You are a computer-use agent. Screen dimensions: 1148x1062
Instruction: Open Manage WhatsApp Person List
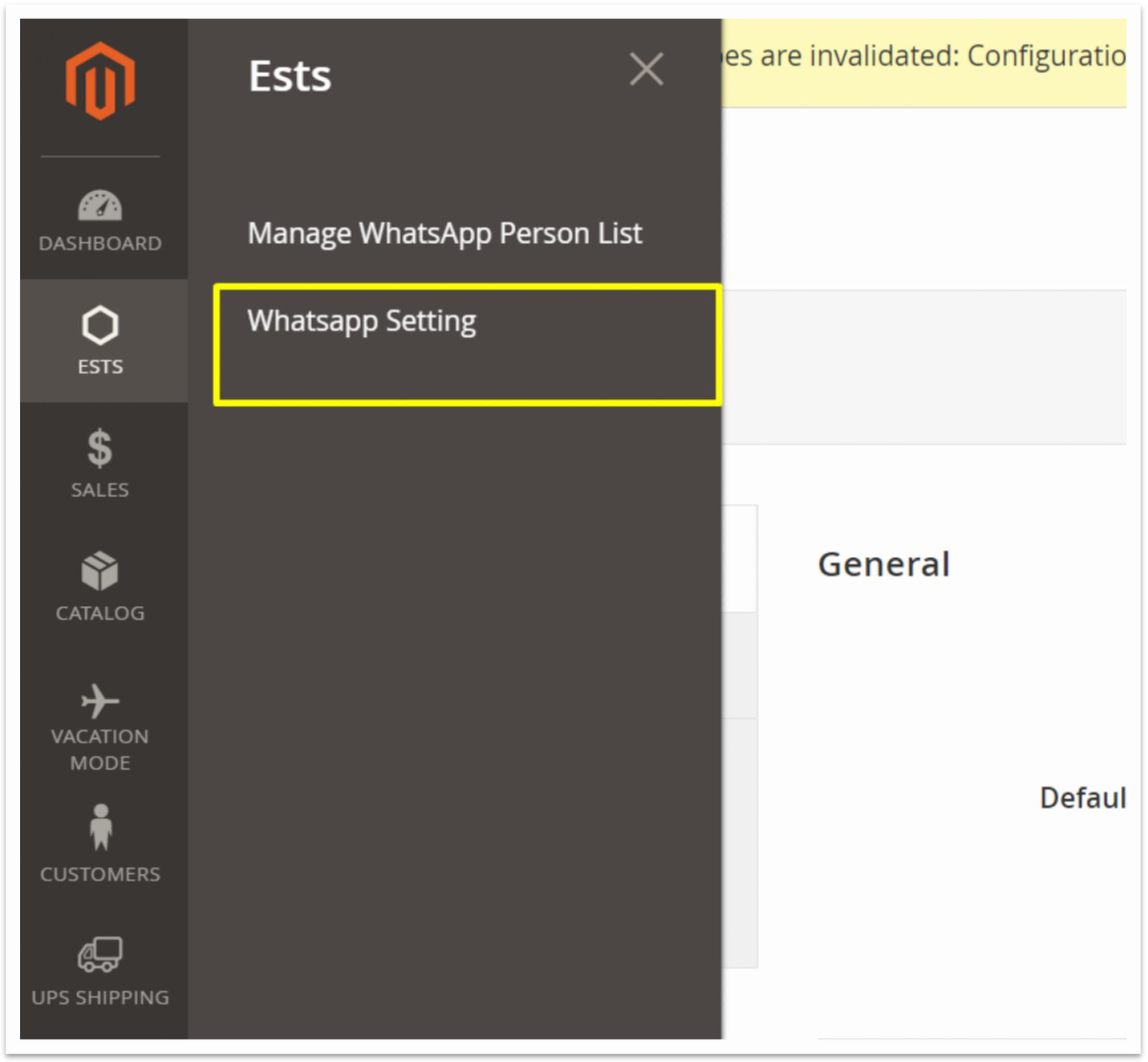[x=444, y=233]
